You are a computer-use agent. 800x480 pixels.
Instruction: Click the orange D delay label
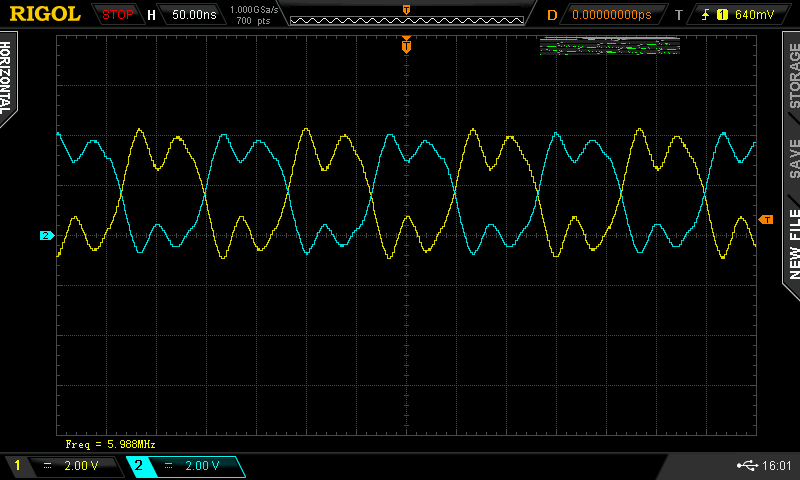pos(552,15)
